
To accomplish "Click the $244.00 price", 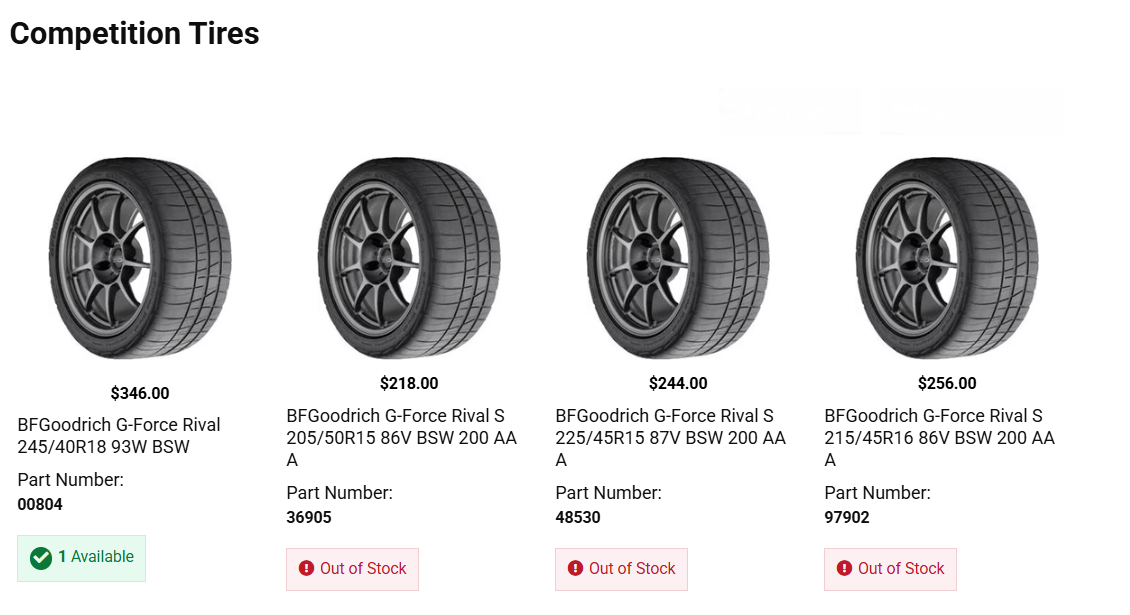I will [678, 383].
